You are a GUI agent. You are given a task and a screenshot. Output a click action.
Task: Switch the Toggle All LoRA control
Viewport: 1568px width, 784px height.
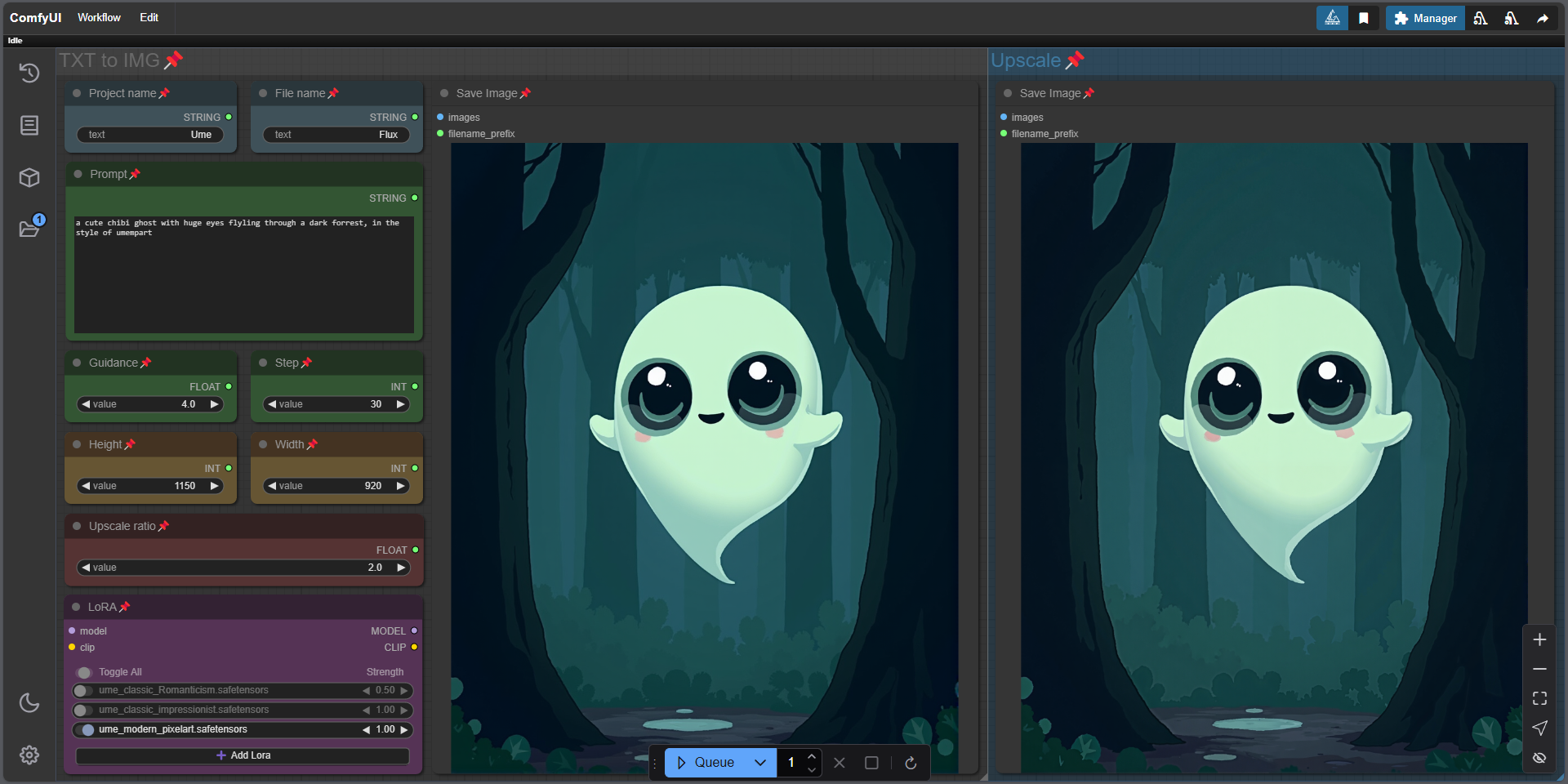[84, 673]
